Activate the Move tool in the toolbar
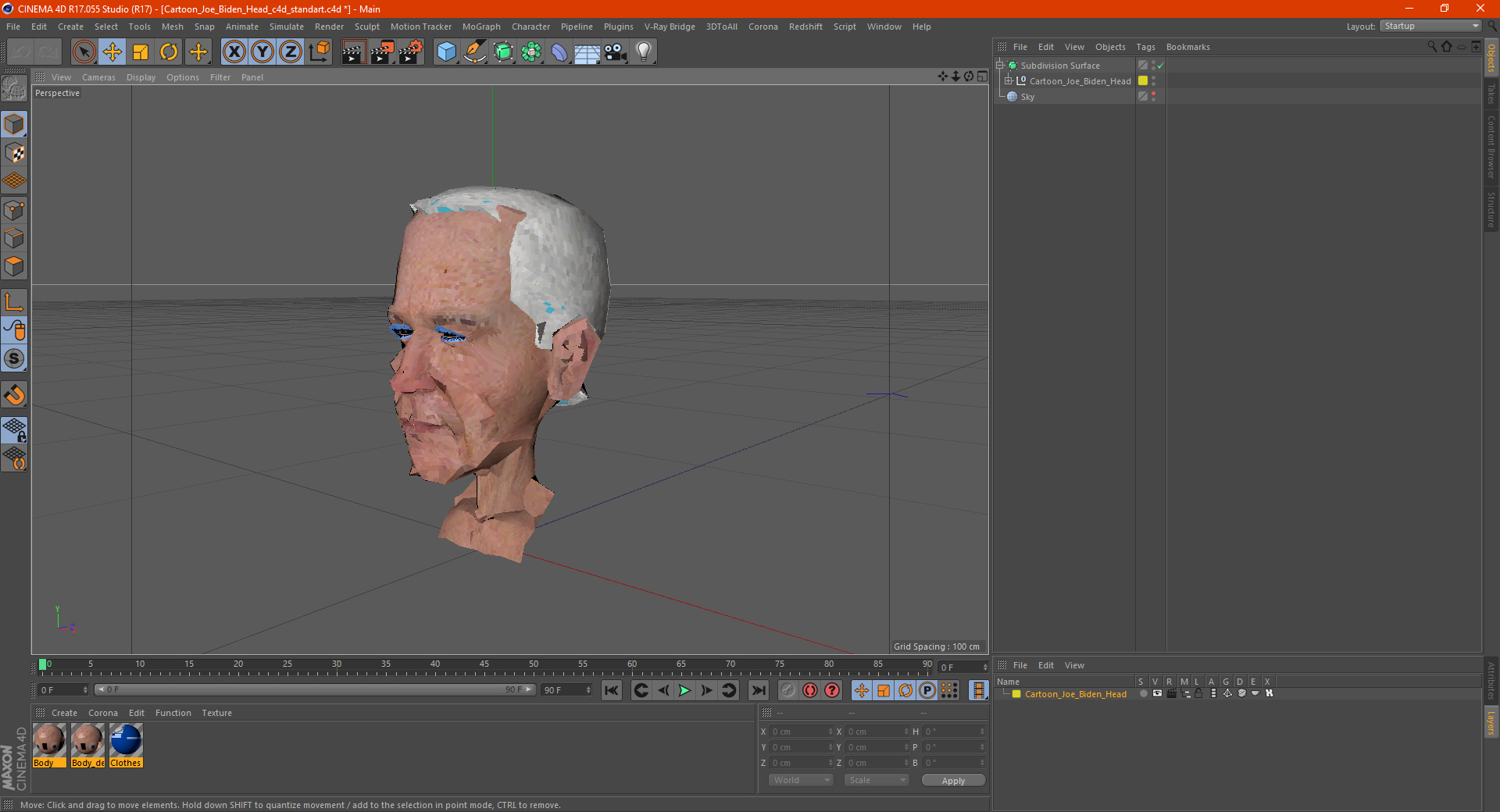This screenshot has height=812, width=1500. [x=112, y=52]
